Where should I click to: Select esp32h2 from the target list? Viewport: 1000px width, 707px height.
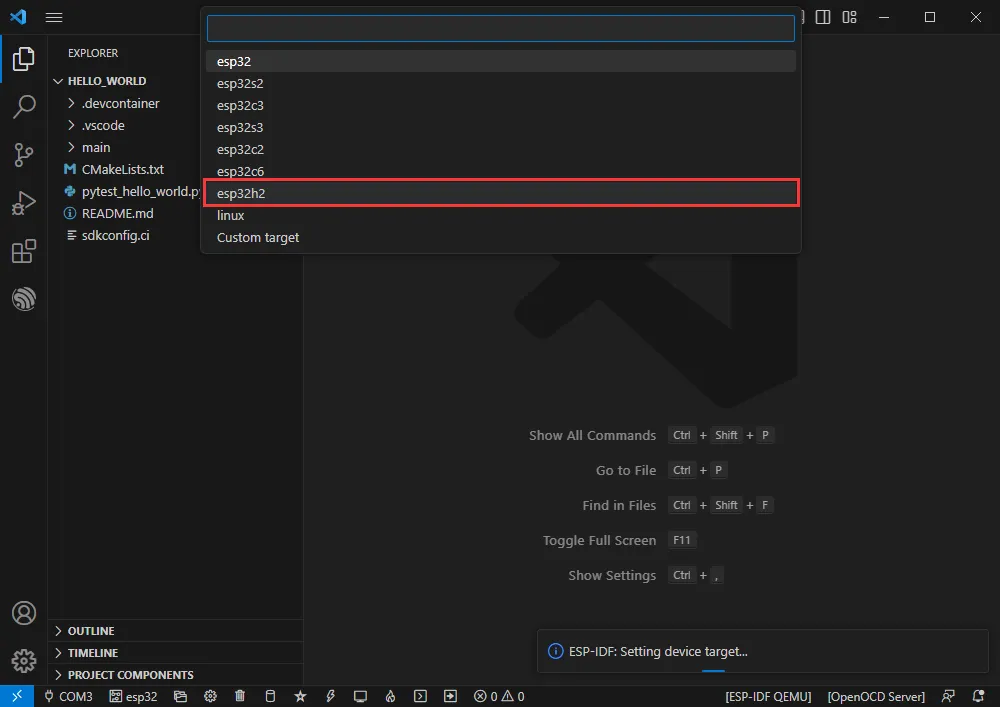click(500, 193)
